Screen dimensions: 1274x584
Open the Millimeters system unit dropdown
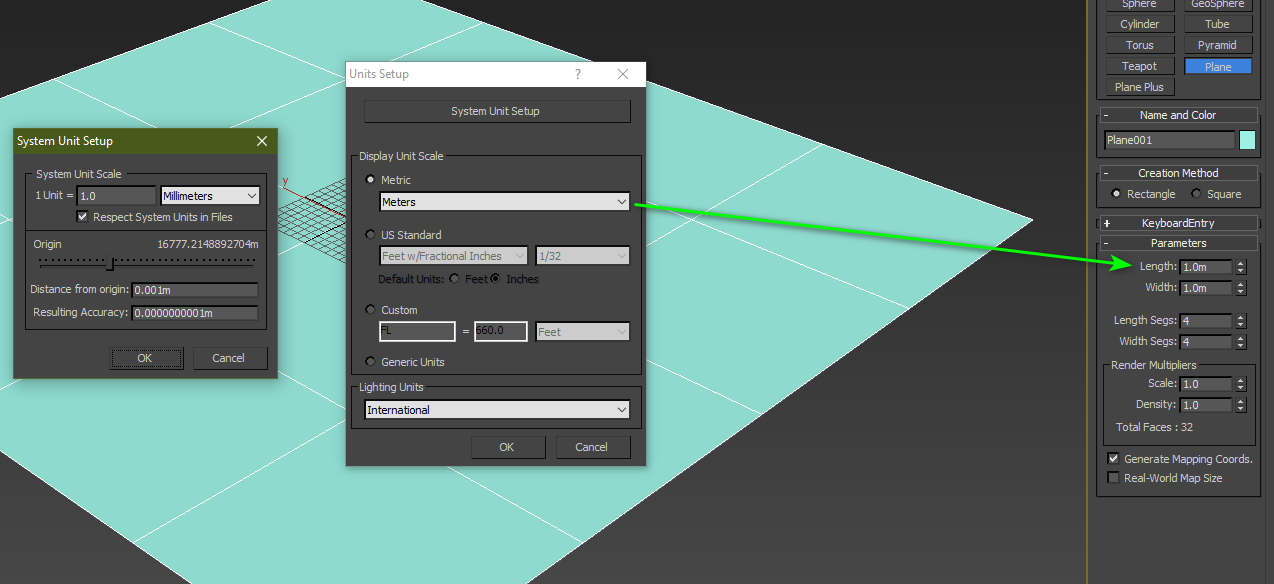point(210,196)
